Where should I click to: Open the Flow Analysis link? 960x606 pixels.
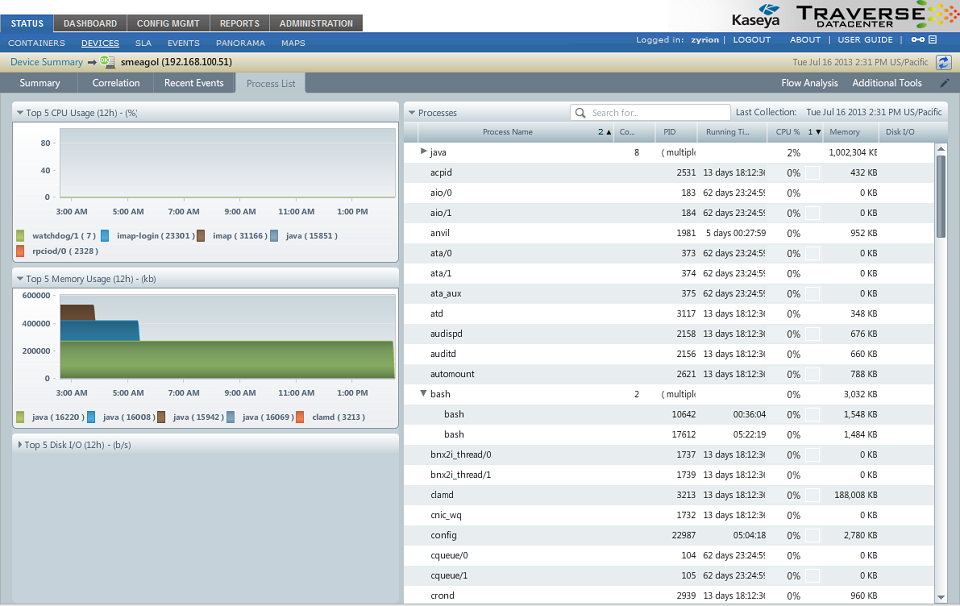[x=809, y=83]
